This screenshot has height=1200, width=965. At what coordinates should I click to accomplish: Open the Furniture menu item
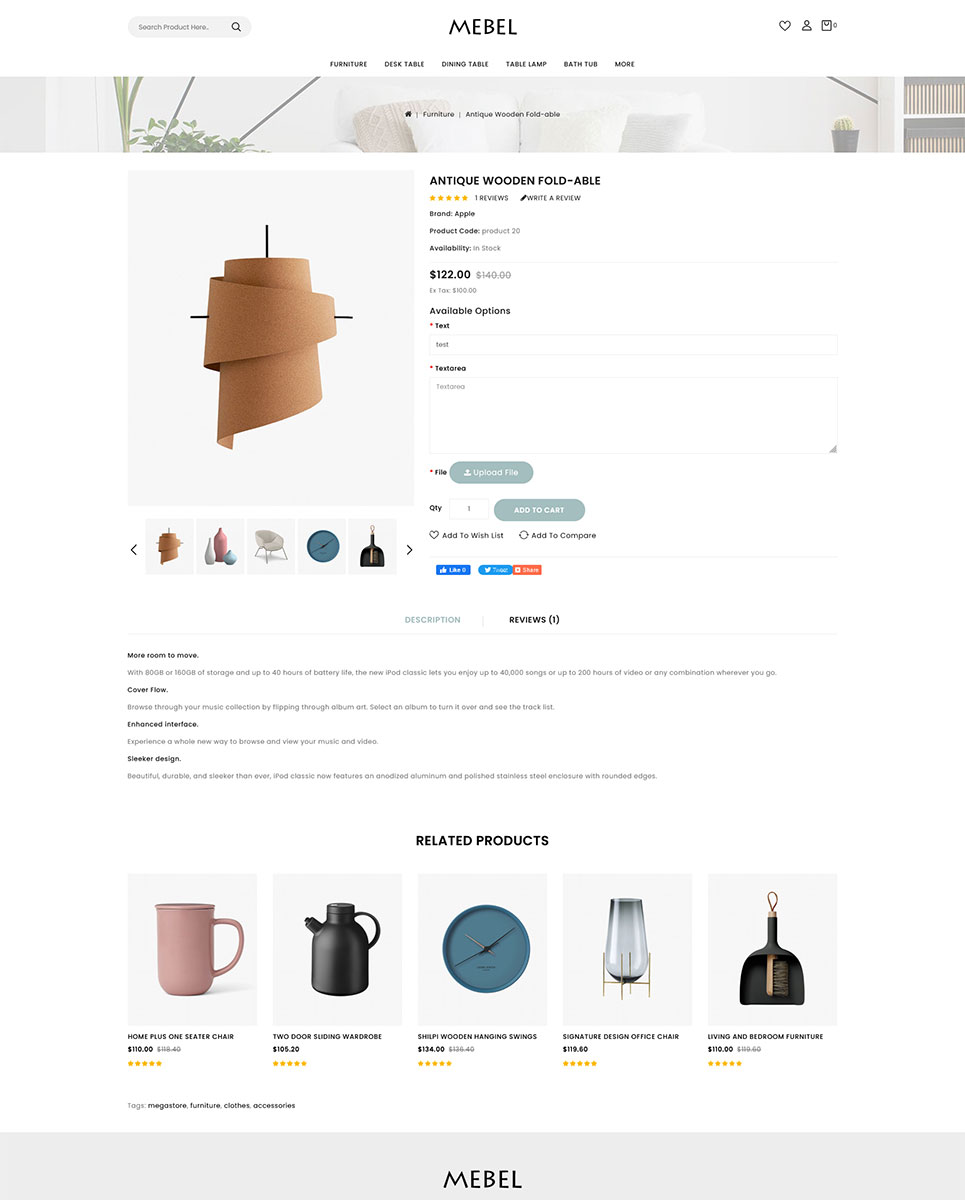click(348, 64)
